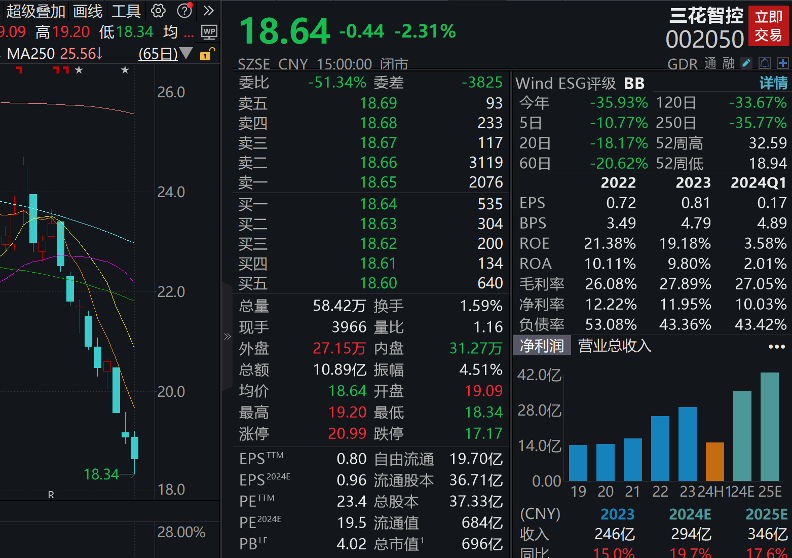Click the orange 24H bar in chart
Viewport: 792px width, 558px height.
(714, 461)
